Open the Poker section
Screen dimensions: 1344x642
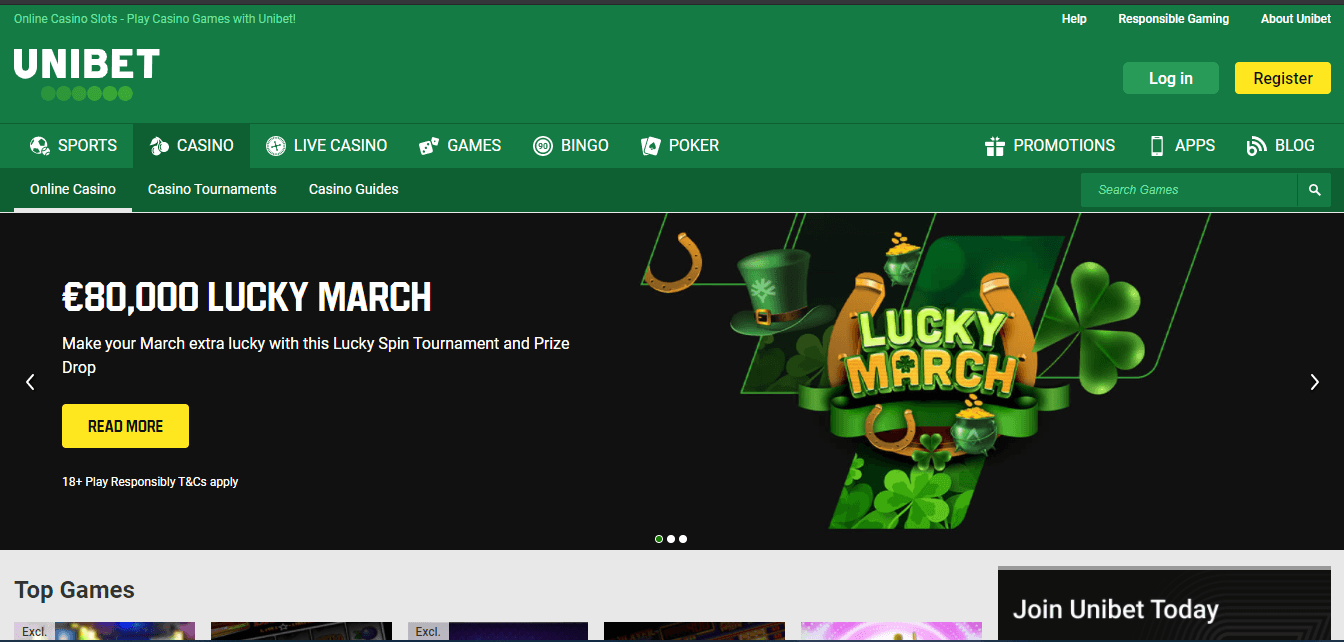coord(680,146)
